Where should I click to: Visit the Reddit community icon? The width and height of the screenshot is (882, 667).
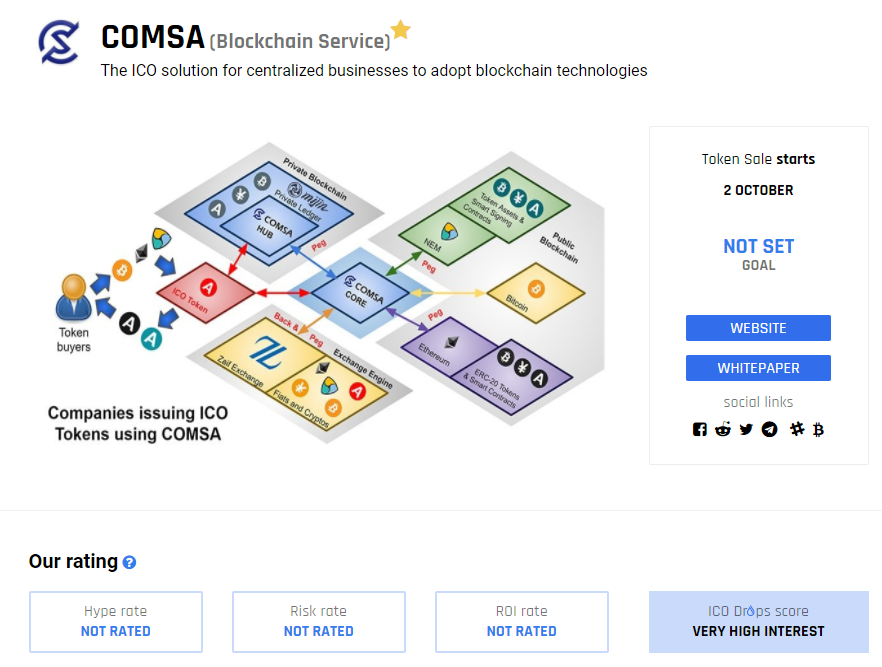723,429
